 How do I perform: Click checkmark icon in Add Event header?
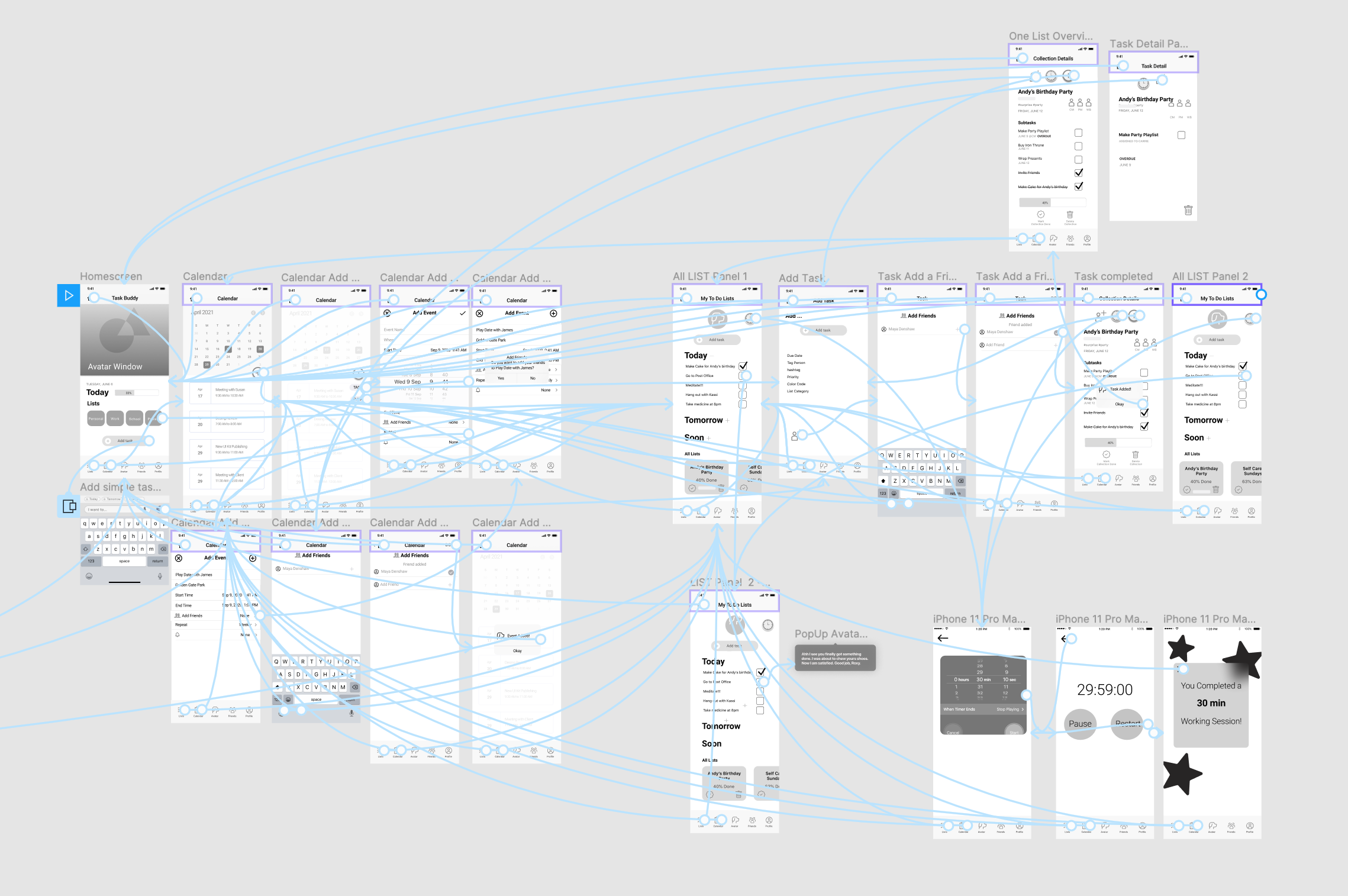click(463, 313)
